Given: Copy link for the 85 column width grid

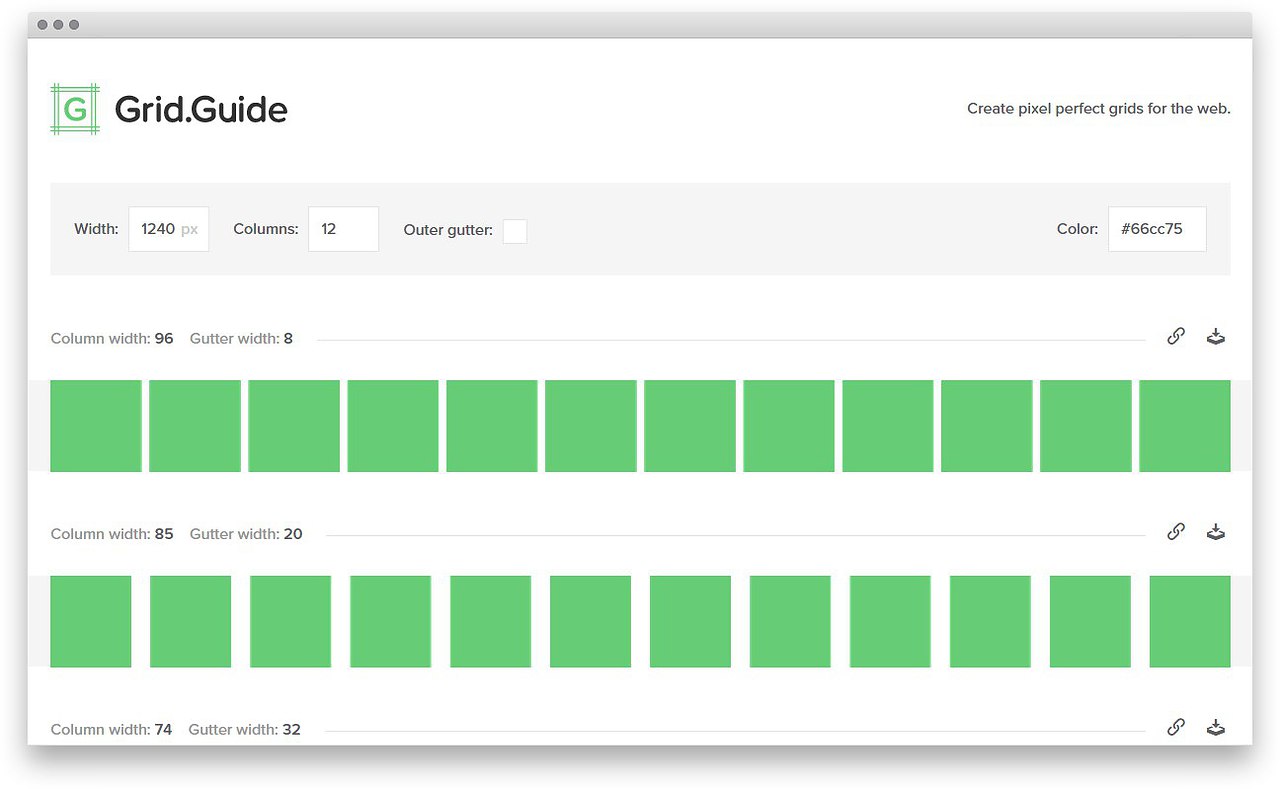Looking at the screenshot, I should click(1176, 532).
